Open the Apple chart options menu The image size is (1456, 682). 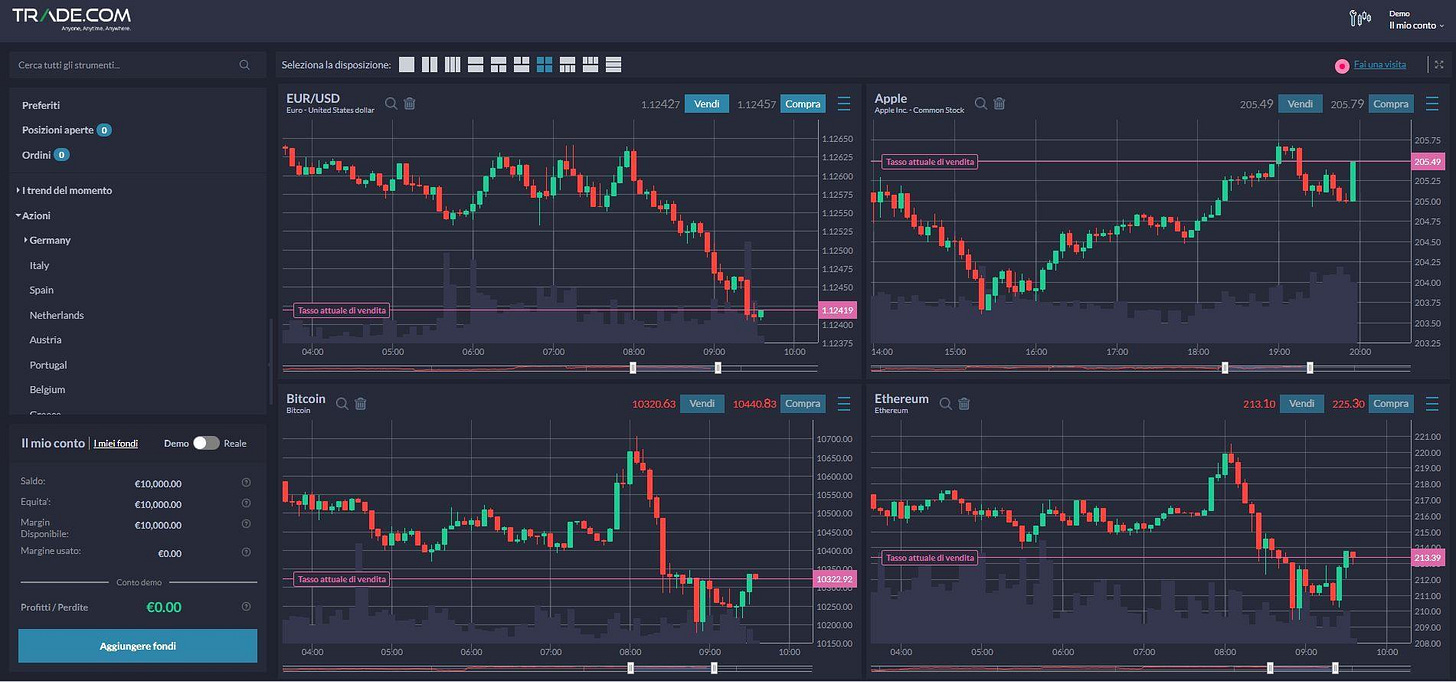1432,103
